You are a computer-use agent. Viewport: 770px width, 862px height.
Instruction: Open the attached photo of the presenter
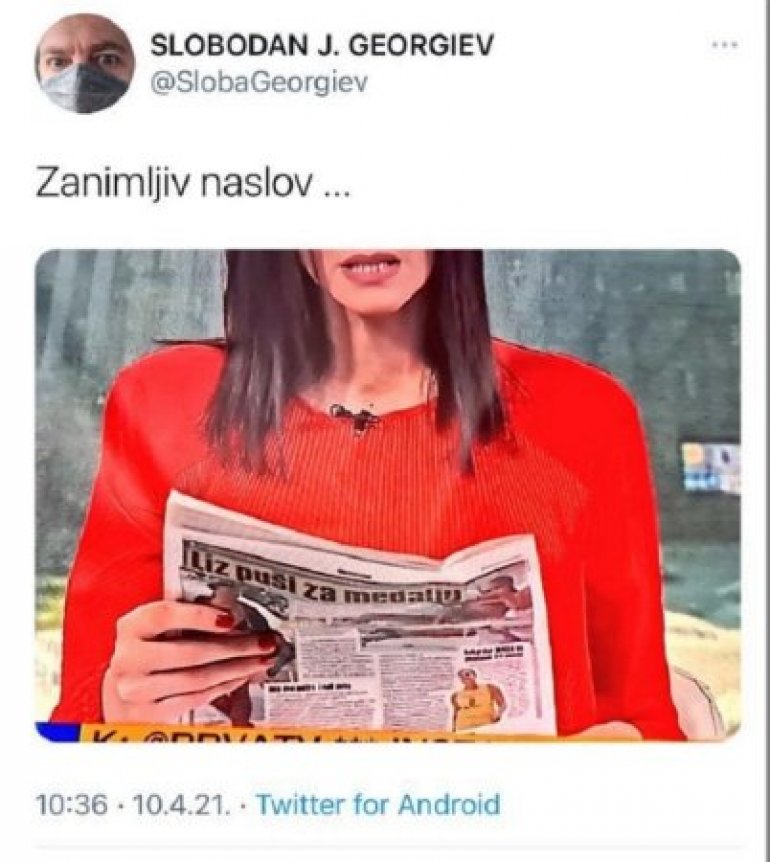click(388, 495)
